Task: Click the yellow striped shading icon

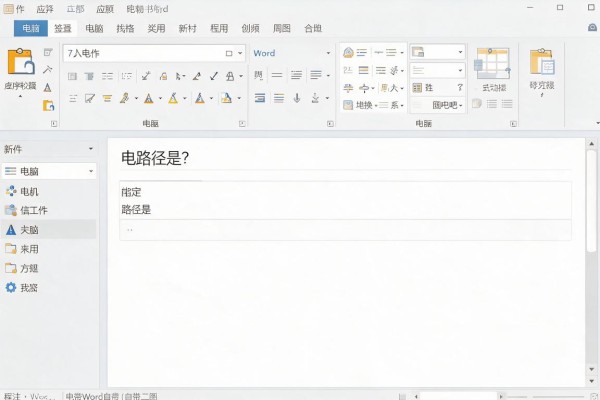Action: point(364,70)
